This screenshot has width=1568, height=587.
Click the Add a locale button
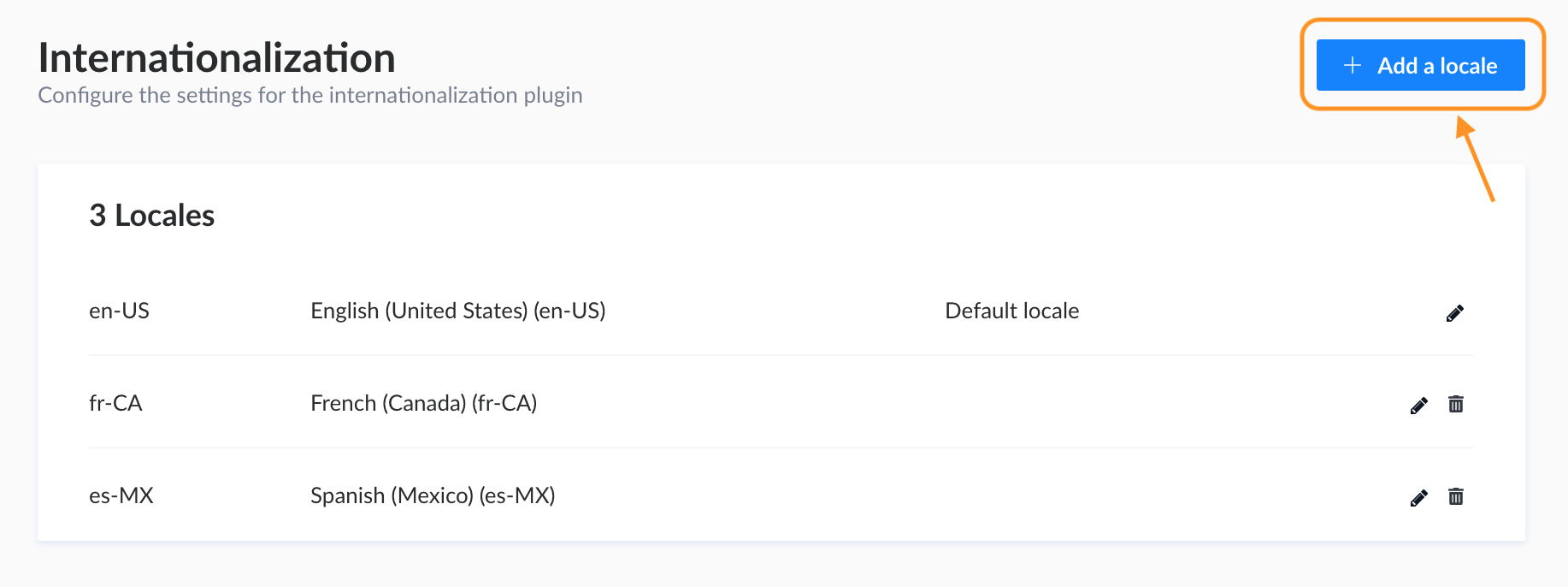tap(1421, 65)
